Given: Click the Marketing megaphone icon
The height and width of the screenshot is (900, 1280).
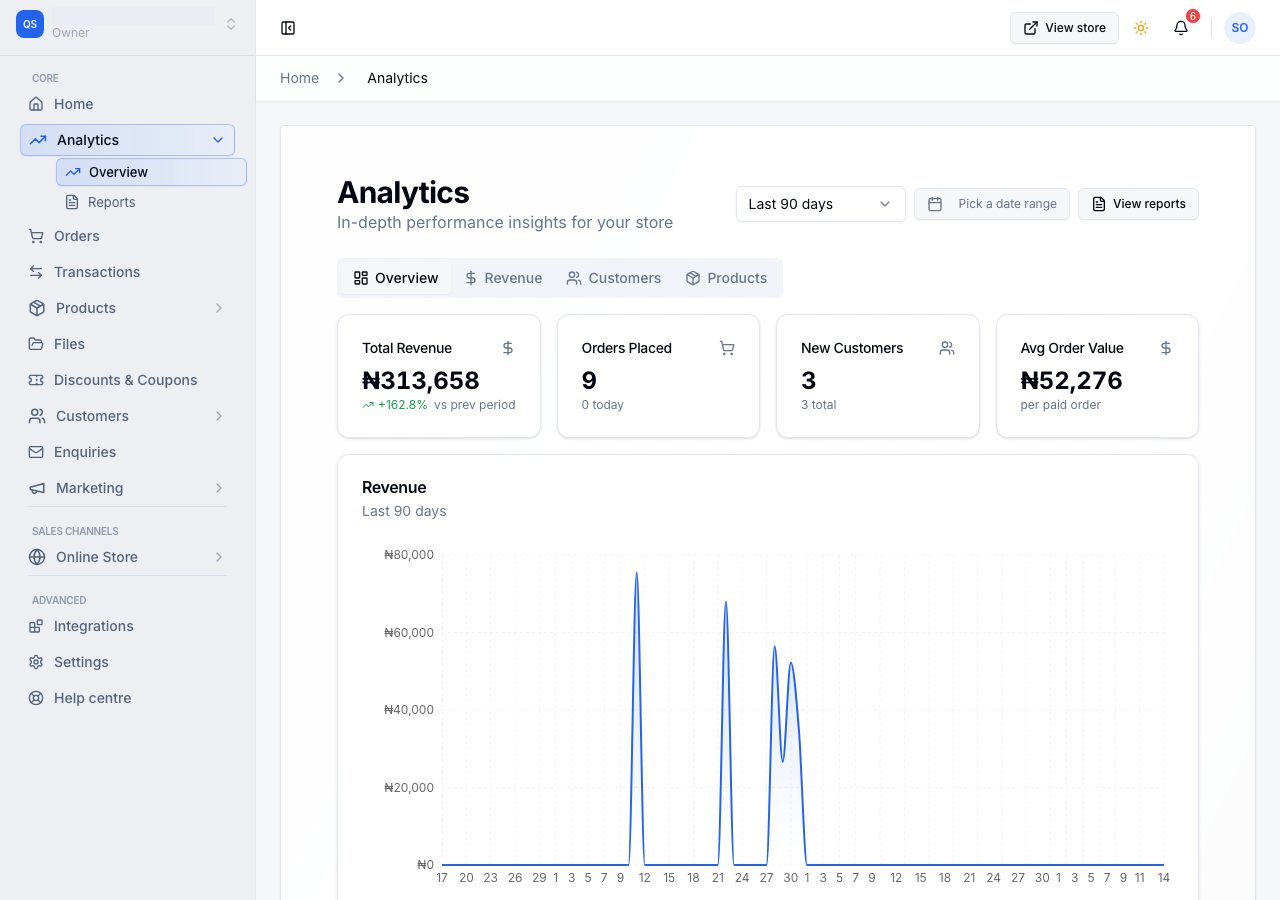Looking at the screenshot, I should click(37, 488).
